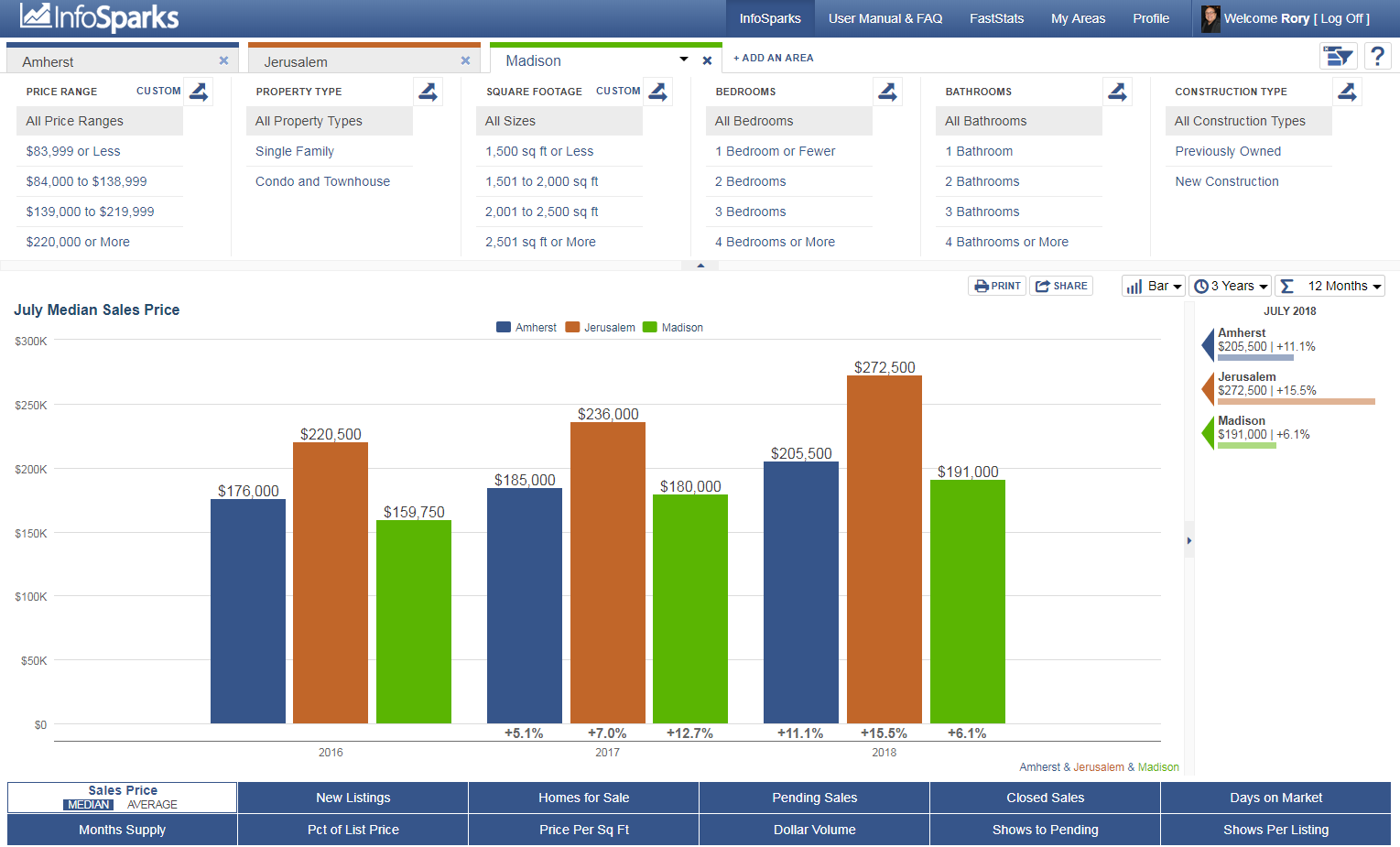Screen dimensions: 1400x847
Task: Open the help question mark icon
Action: [x=1377, y=57]
